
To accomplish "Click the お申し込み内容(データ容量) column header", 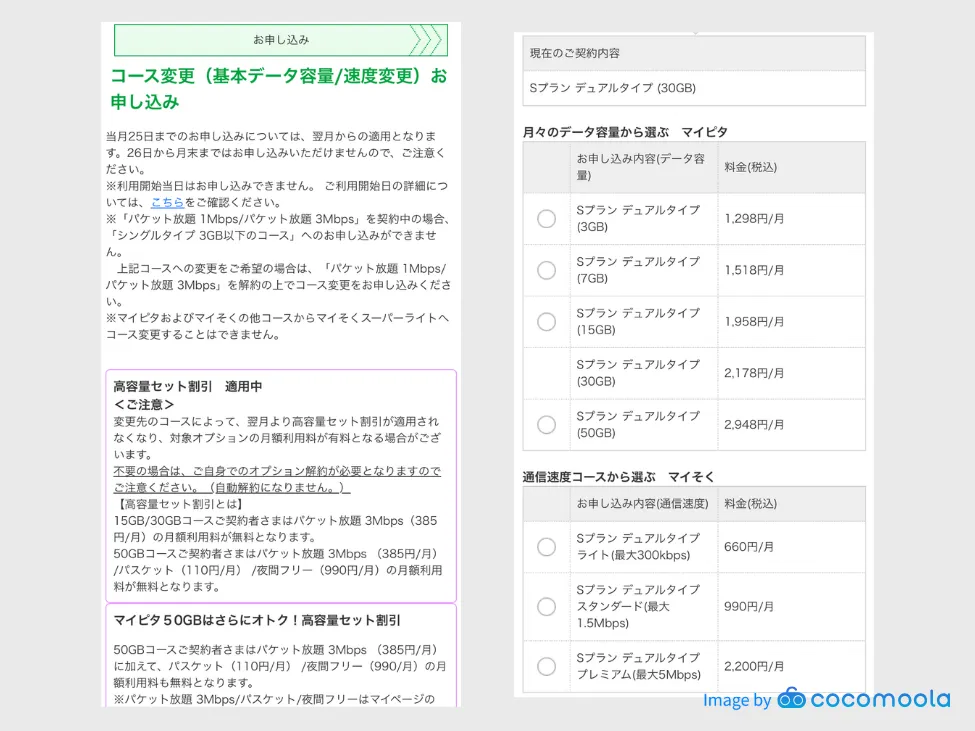I will (x=644, y=167).
